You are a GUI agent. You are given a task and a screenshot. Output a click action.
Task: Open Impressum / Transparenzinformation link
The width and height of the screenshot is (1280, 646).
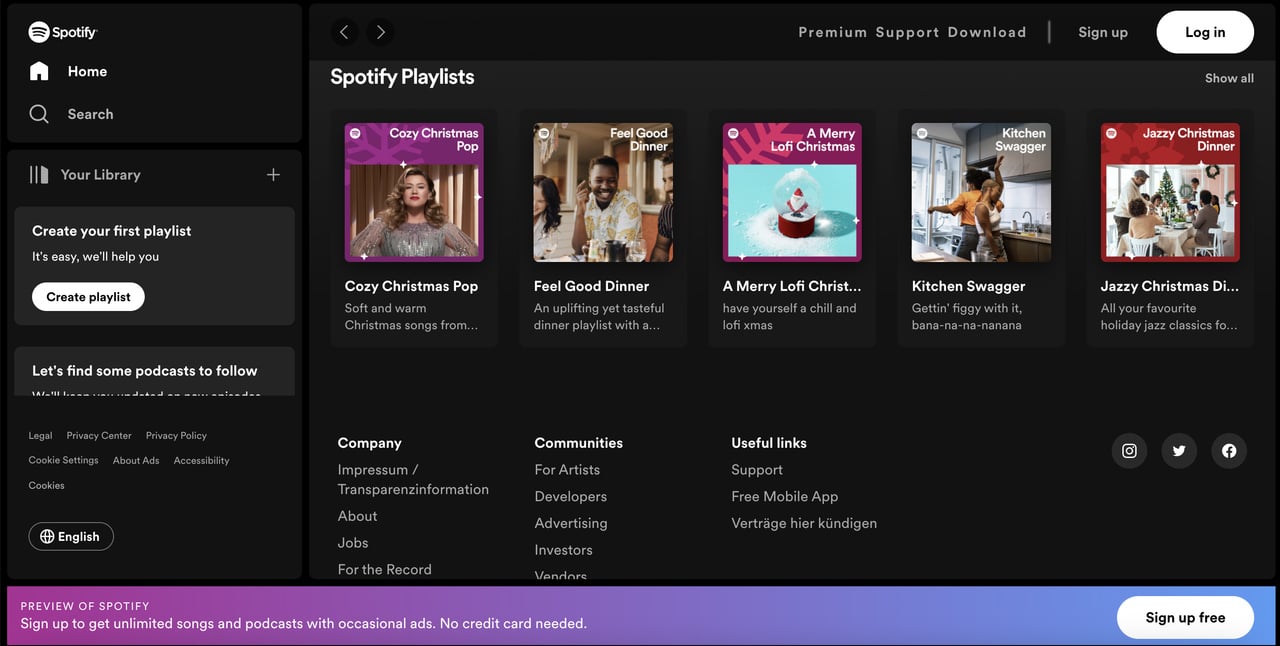[x=413, y=480]
